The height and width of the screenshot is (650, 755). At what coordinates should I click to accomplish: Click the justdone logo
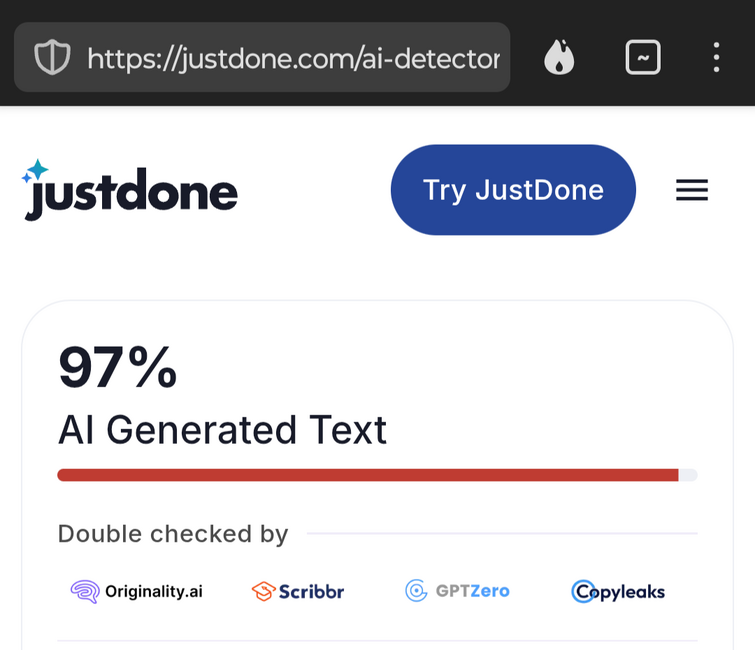130,190
